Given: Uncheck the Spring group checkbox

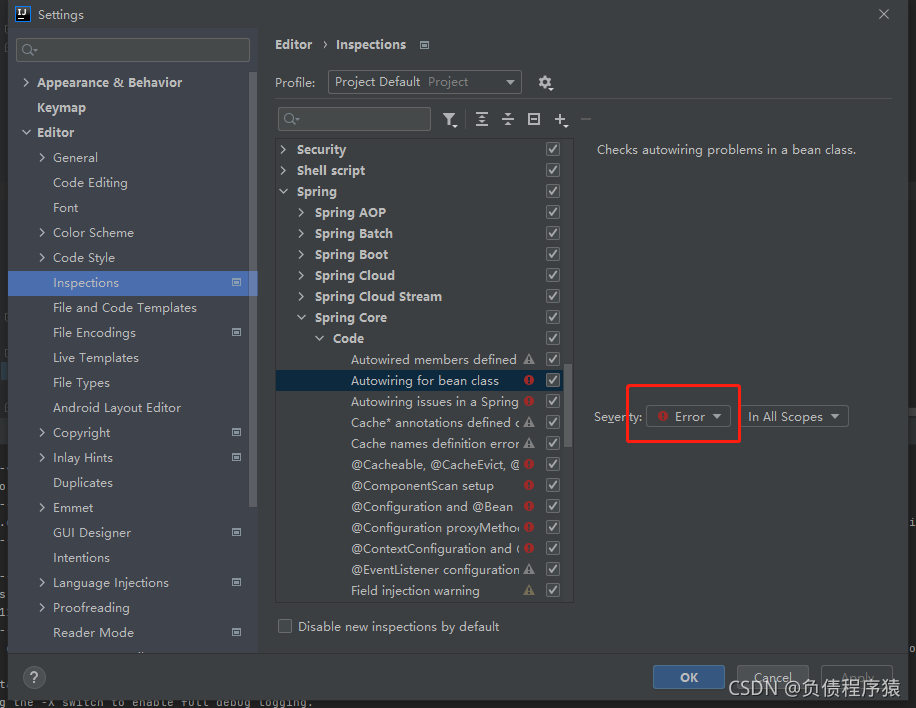Looking at the screenshot, I should point(553,191).
